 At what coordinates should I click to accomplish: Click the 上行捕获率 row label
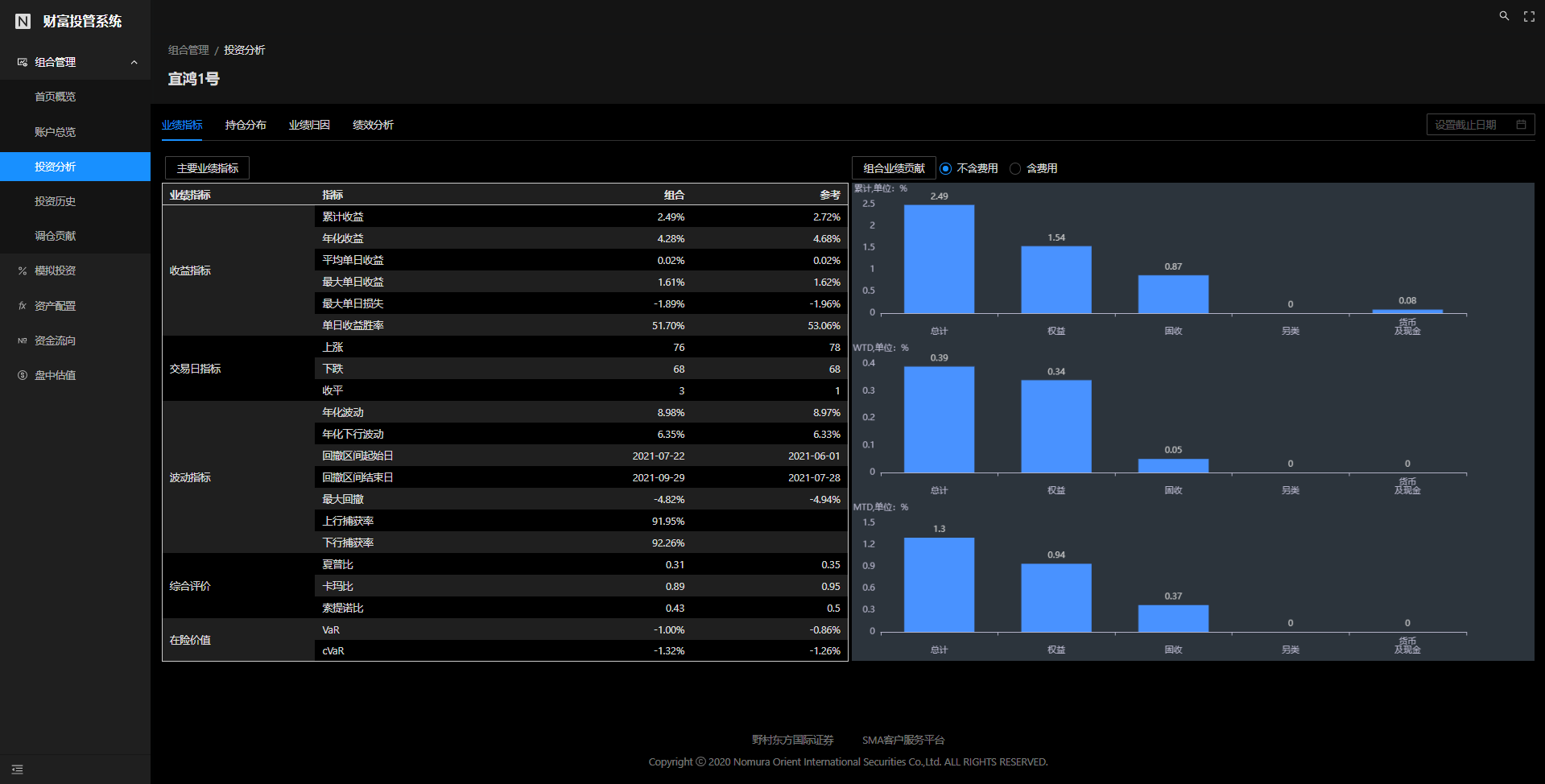[348, 521]
